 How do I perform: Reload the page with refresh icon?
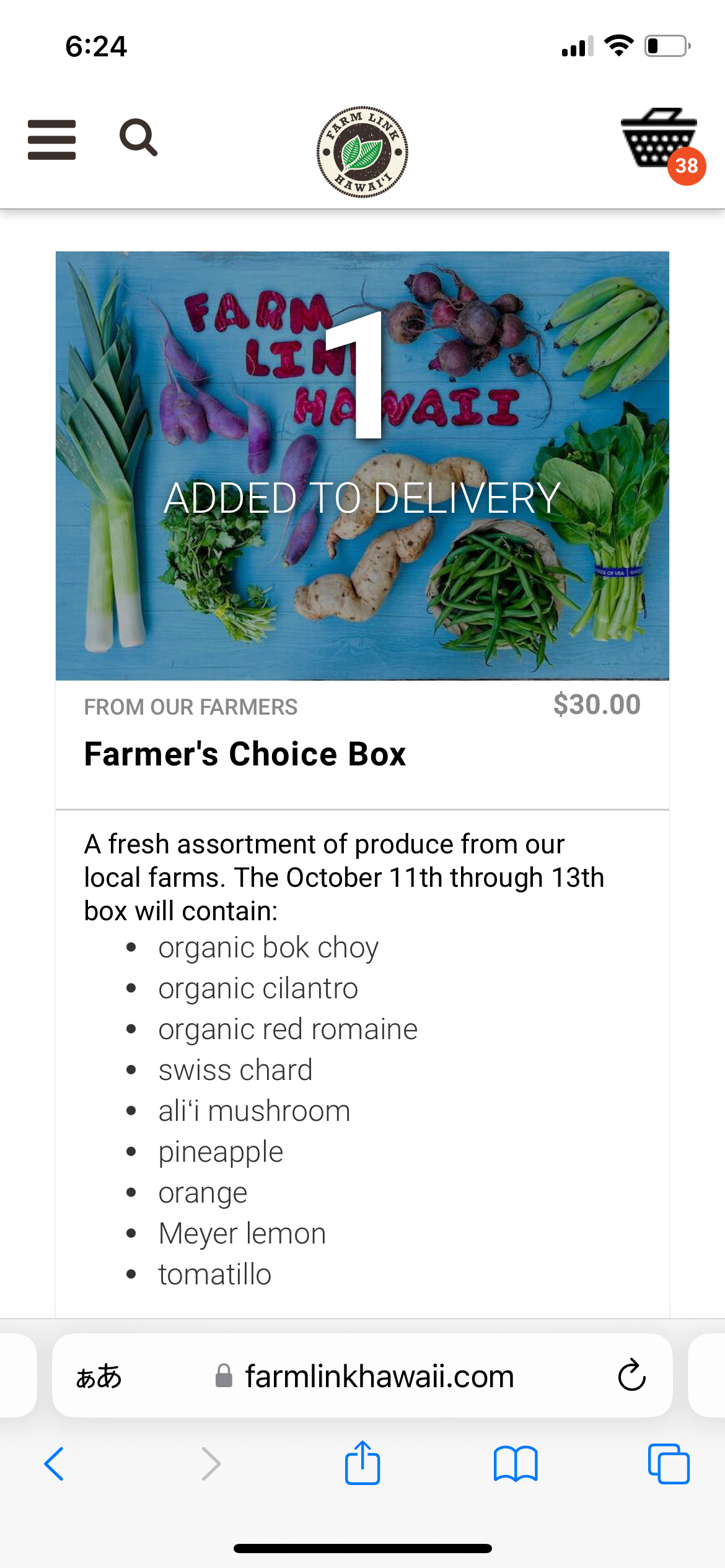coord(631,1375)
